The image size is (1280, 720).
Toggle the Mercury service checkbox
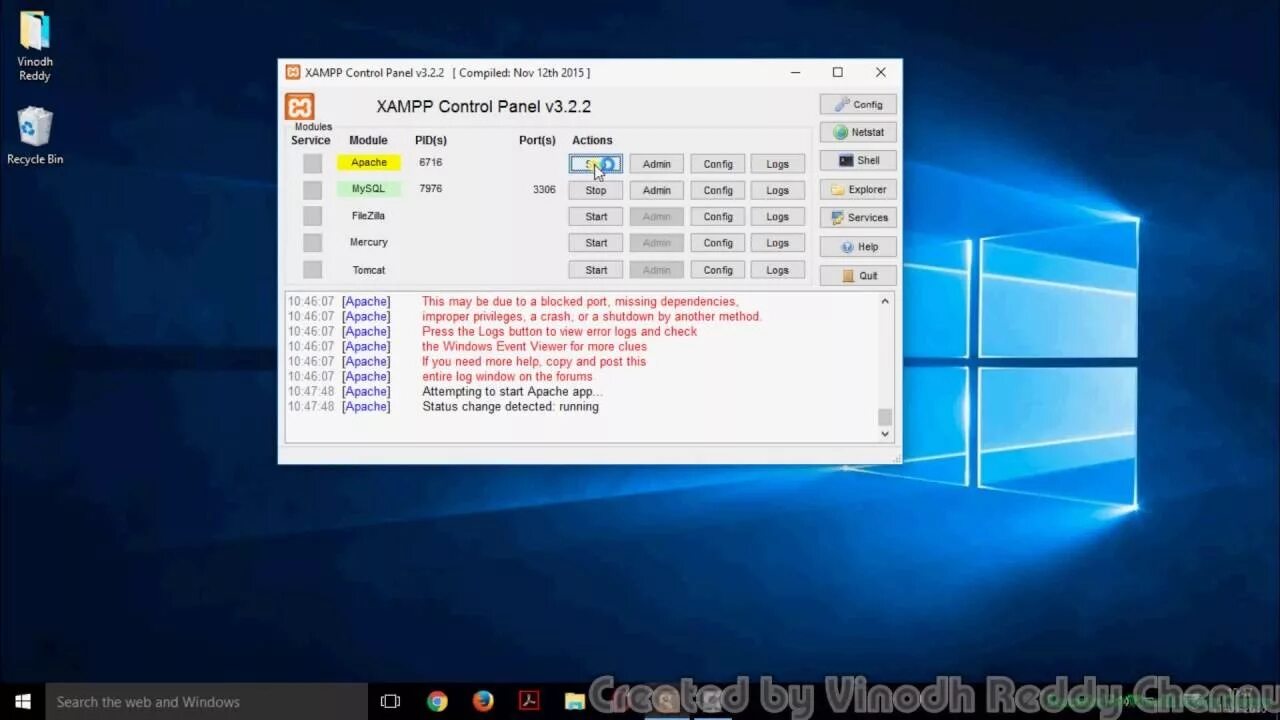click(x=313, y=243)
